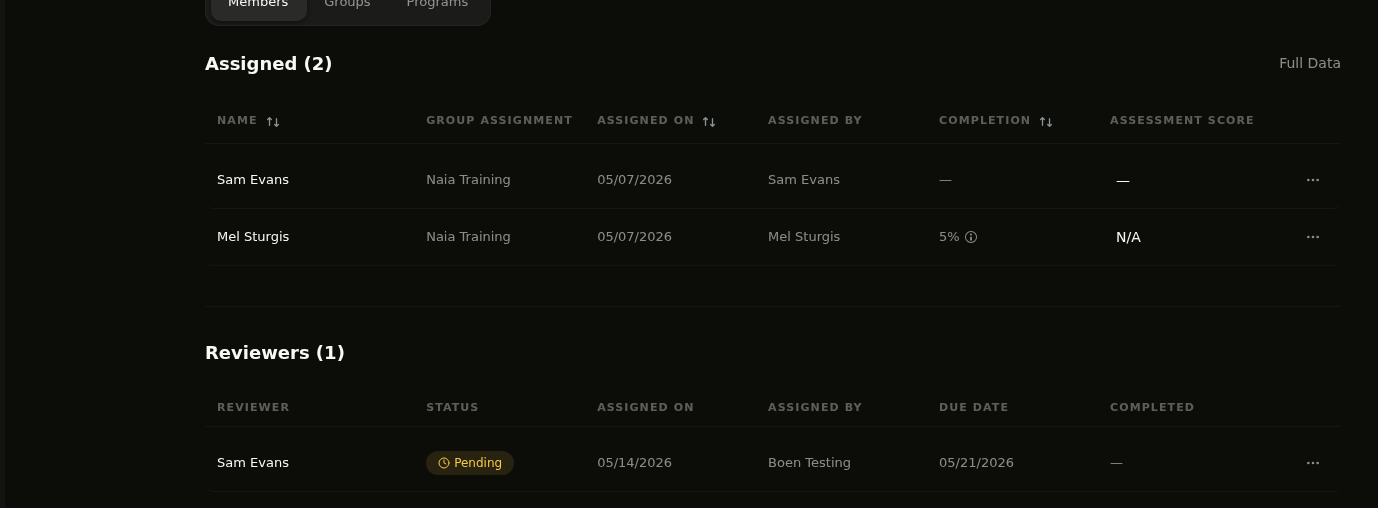Switch to the Programs tab
Image resolution: width=1378 pixels, height=508 pixels.
coord(437,4)
